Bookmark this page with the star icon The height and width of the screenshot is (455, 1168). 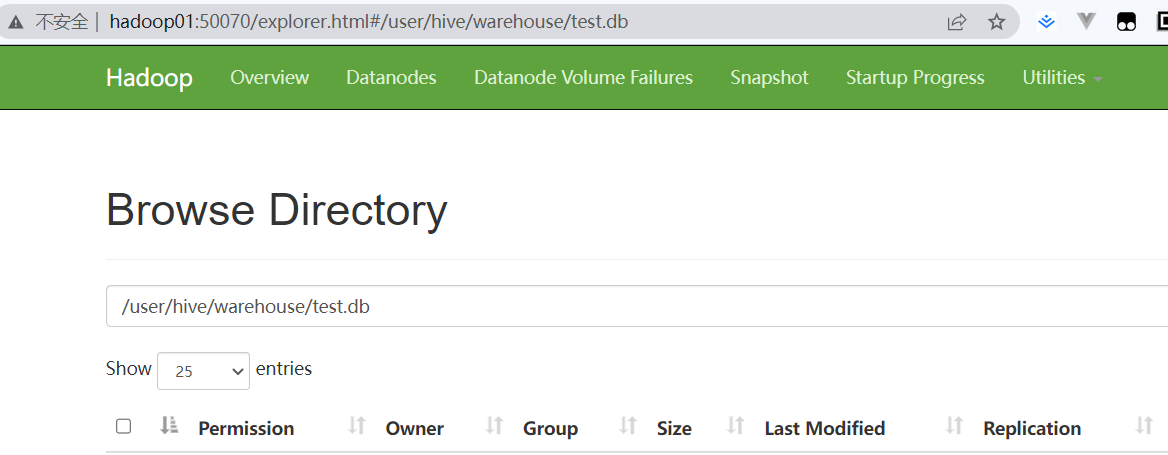996,22
